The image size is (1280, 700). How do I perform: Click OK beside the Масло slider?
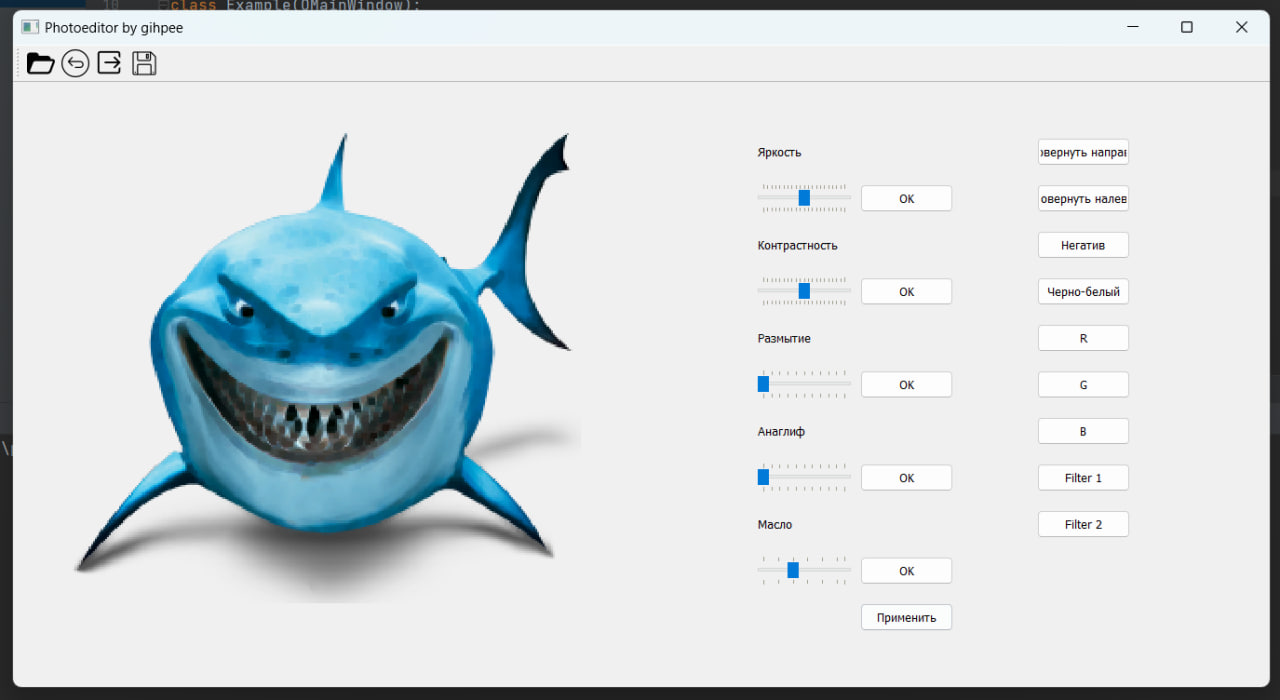pyautogui.click(x=906, y=570)
